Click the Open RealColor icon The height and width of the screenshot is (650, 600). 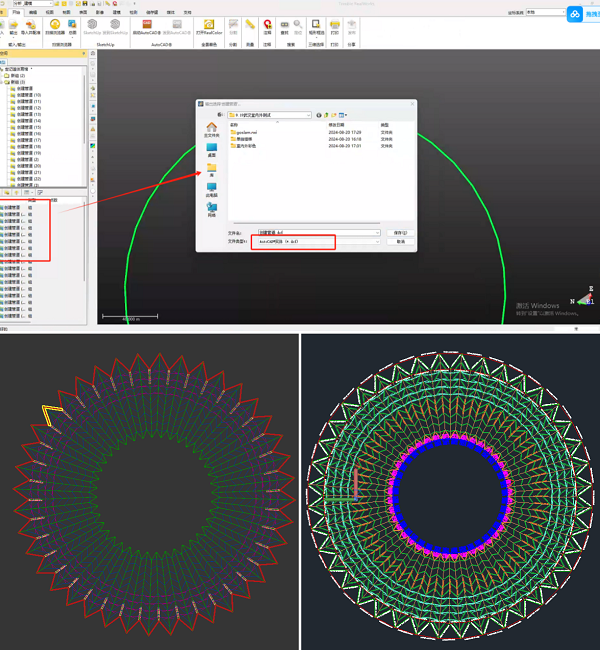[208, 24]
